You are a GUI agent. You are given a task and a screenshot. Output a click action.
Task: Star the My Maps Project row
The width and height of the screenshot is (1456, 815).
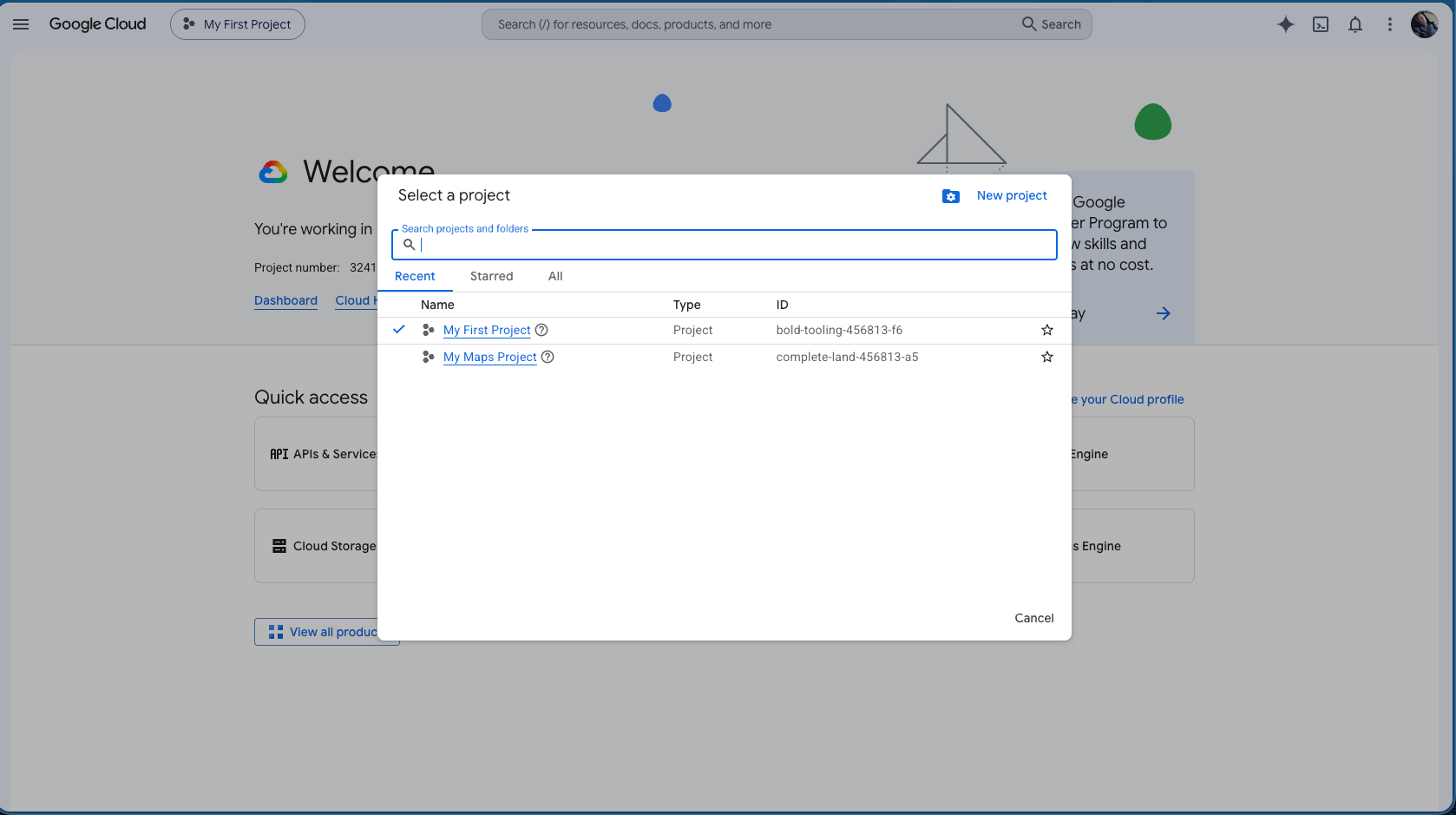1047,357
